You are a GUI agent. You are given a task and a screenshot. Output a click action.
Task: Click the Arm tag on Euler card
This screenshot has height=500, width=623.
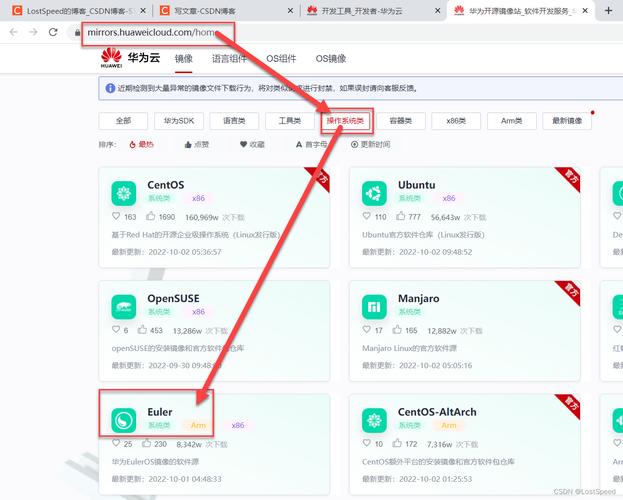click(x=198, y=425)
